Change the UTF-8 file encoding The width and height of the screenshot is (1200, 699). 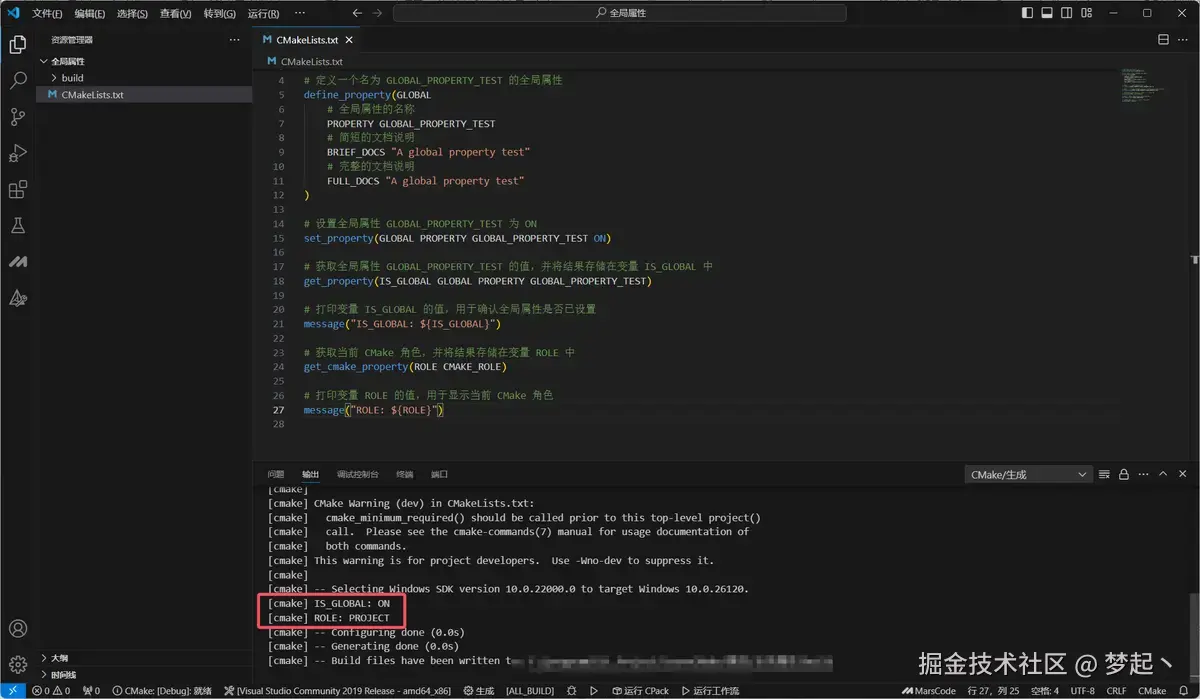pyautogui.click(x=1082, y=691)
